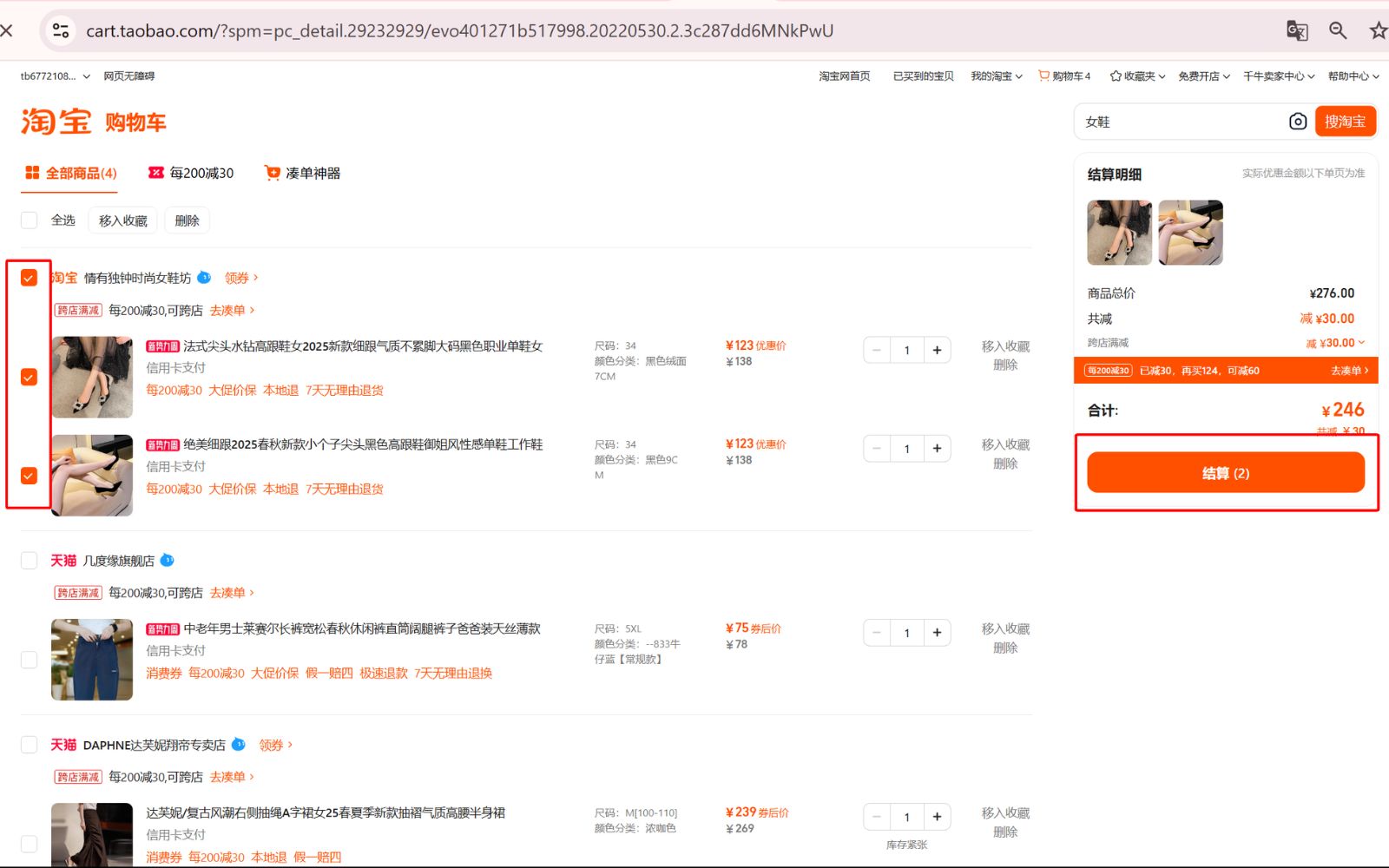Viewport: 1389px width, 868px height.
Task: Click the site information icon beside the URL
Action: (61, 30)
